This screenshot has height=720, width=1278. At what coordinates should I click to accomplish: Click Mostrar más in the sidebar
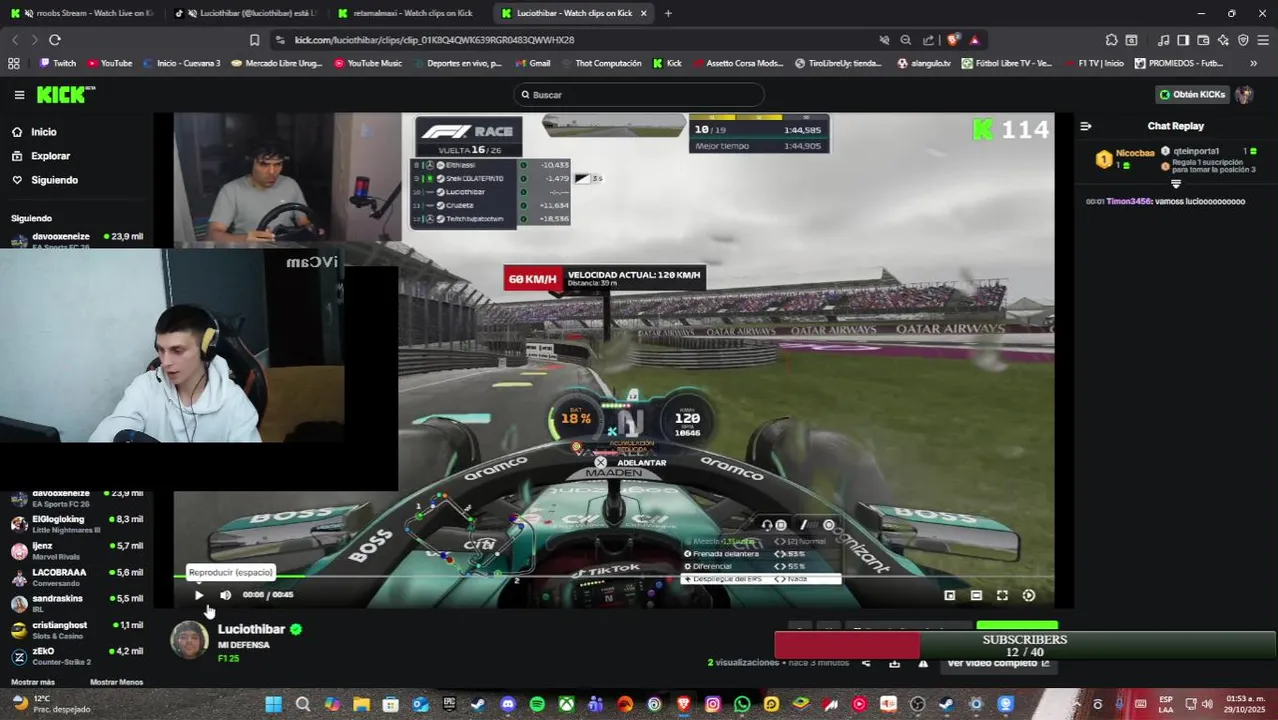pos(33,682)
